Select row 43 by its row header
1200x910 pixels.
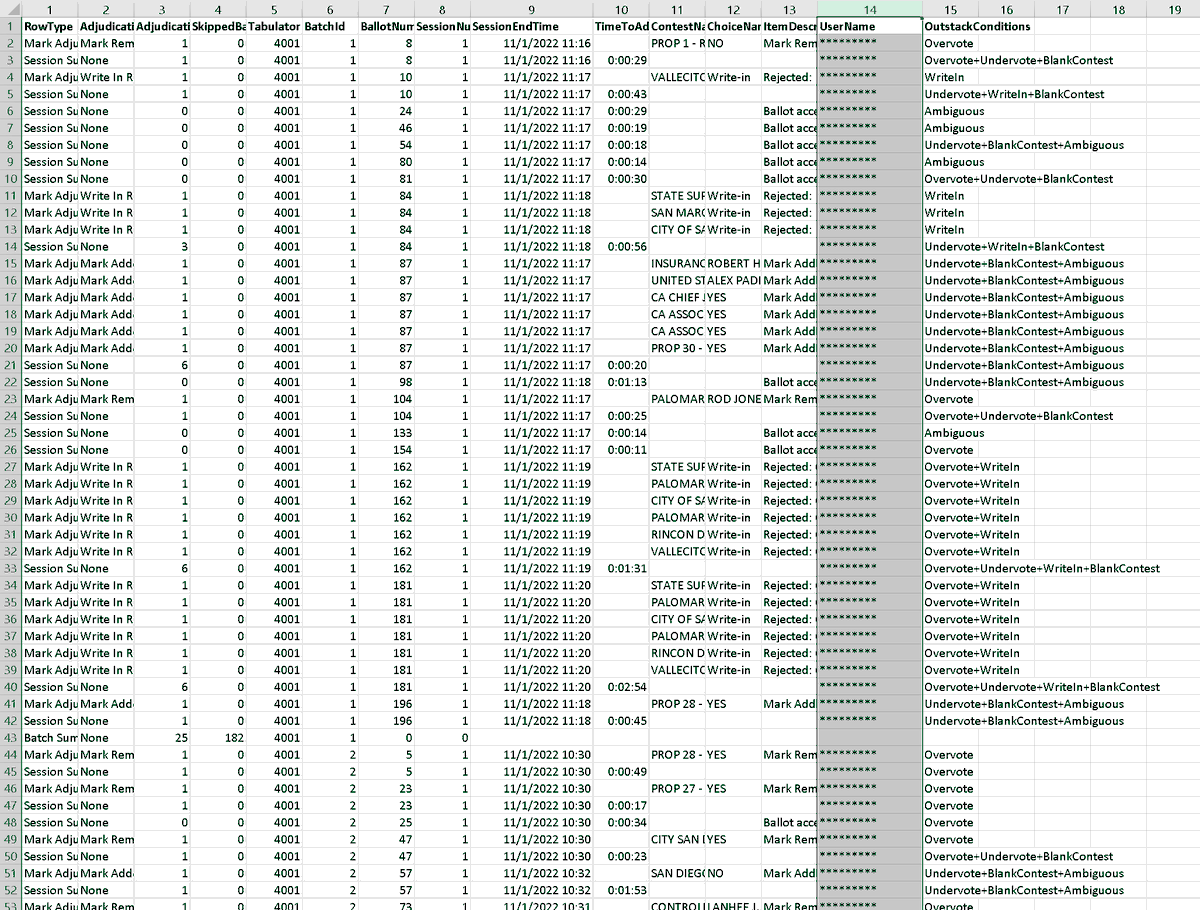(10, 738)
